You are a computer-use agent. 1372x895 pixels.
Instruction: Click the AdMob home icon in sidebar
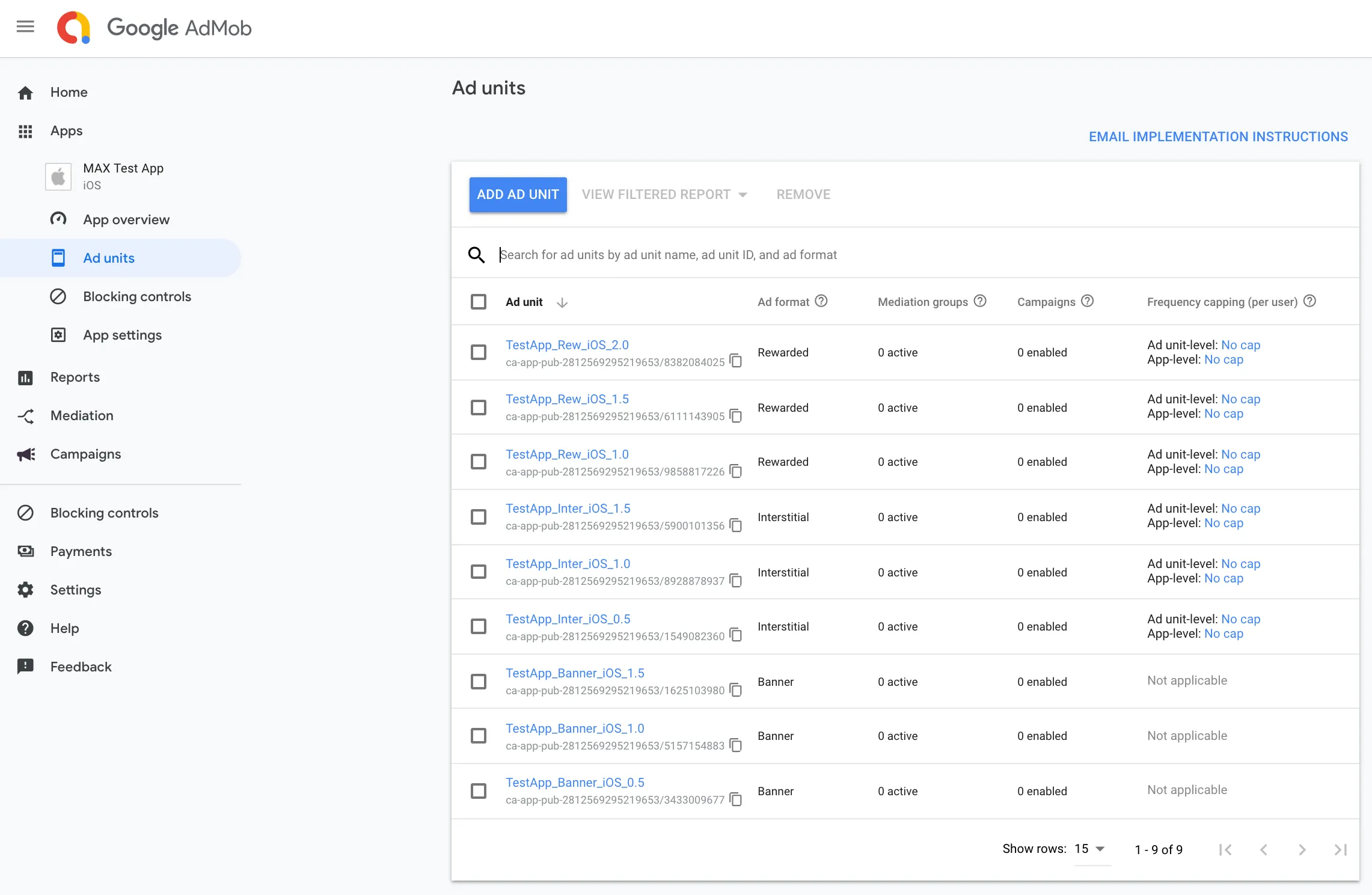[26, 92]
